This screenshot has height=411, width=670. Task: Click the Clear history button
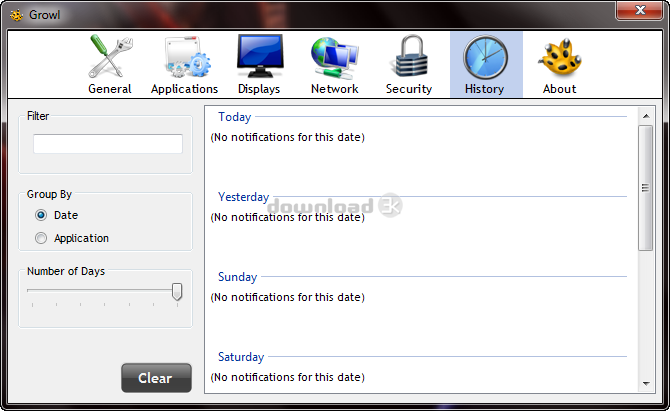click(156, 378)
